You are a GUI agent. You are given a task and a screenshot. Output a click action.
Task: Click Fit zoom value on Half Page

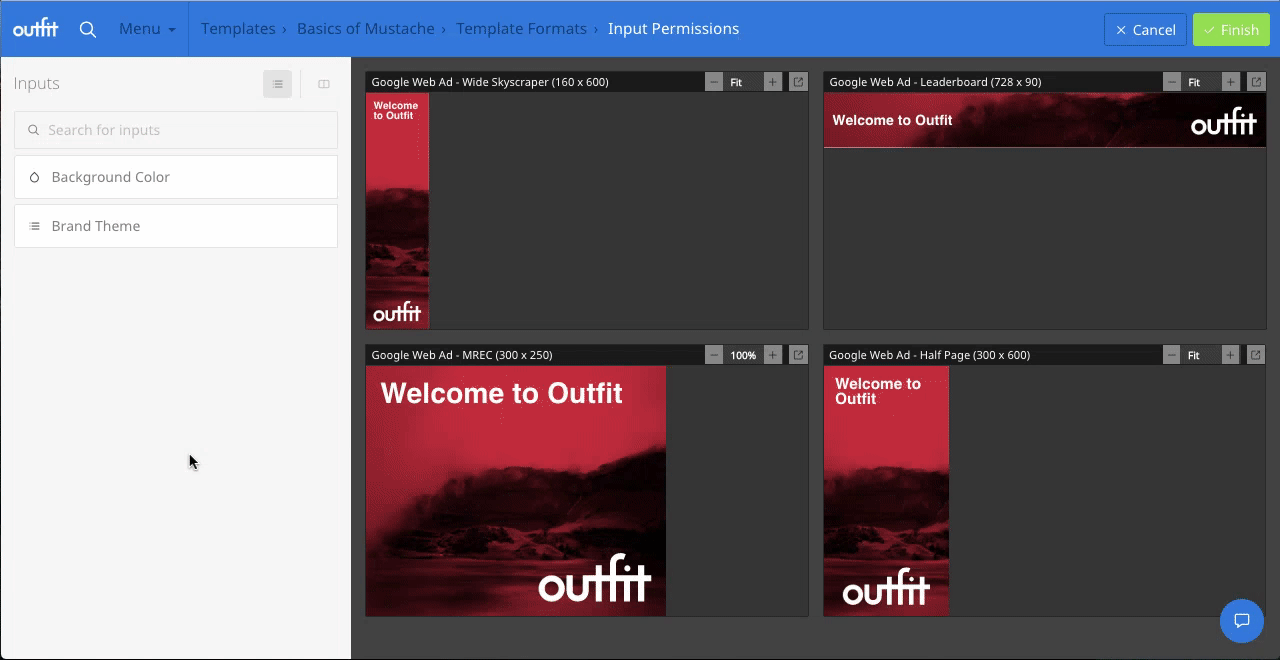[x=1194, y=356]
